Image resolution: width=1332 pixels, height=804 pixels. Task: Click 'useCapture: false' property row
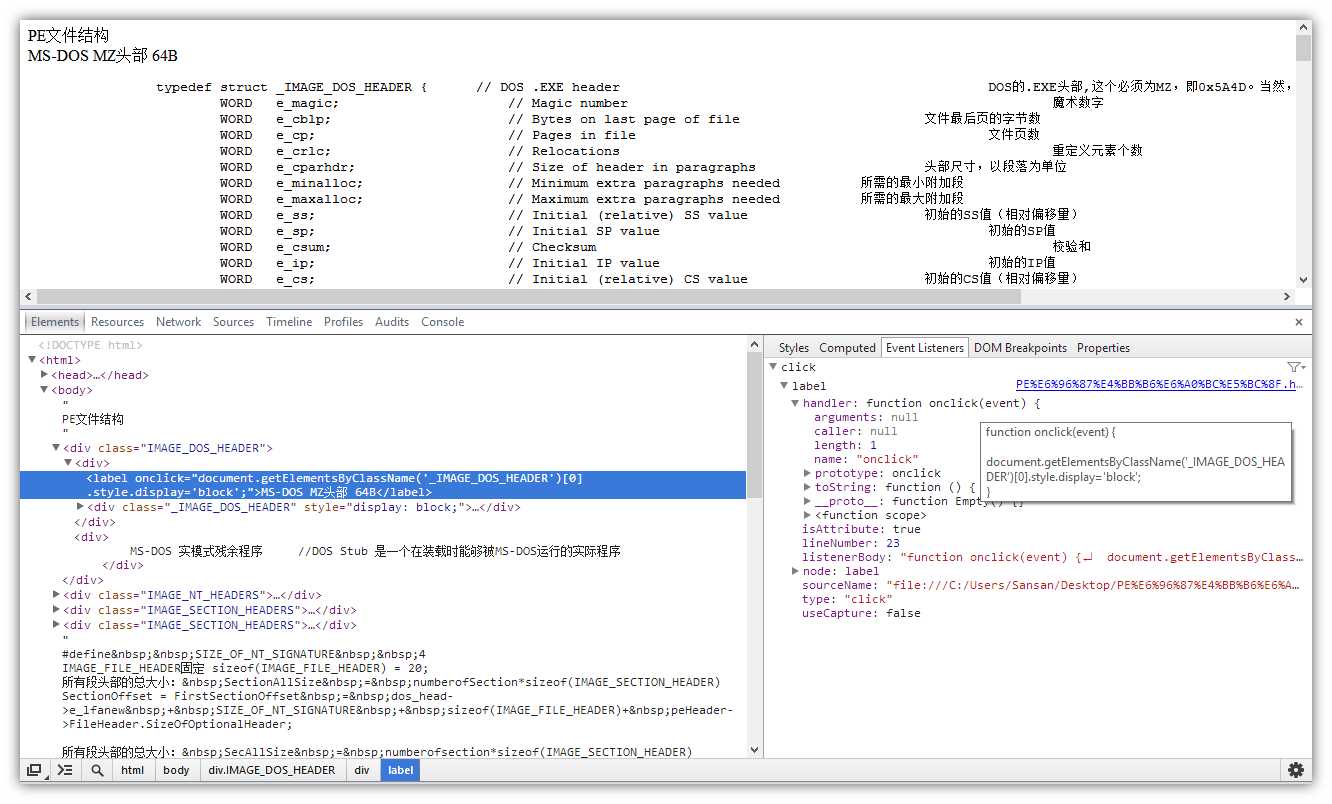(861, 613)
